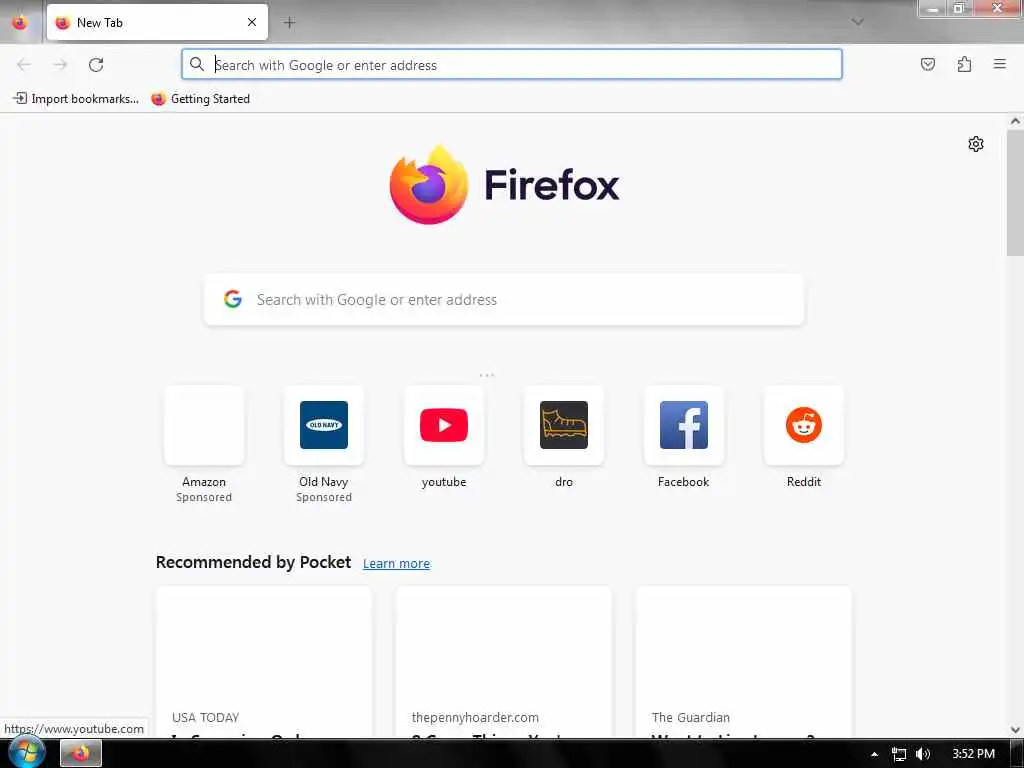The width and height of the screenshot is (1024, 768).
Task: Click the Google G icon in search box
Action: point(233,299)
